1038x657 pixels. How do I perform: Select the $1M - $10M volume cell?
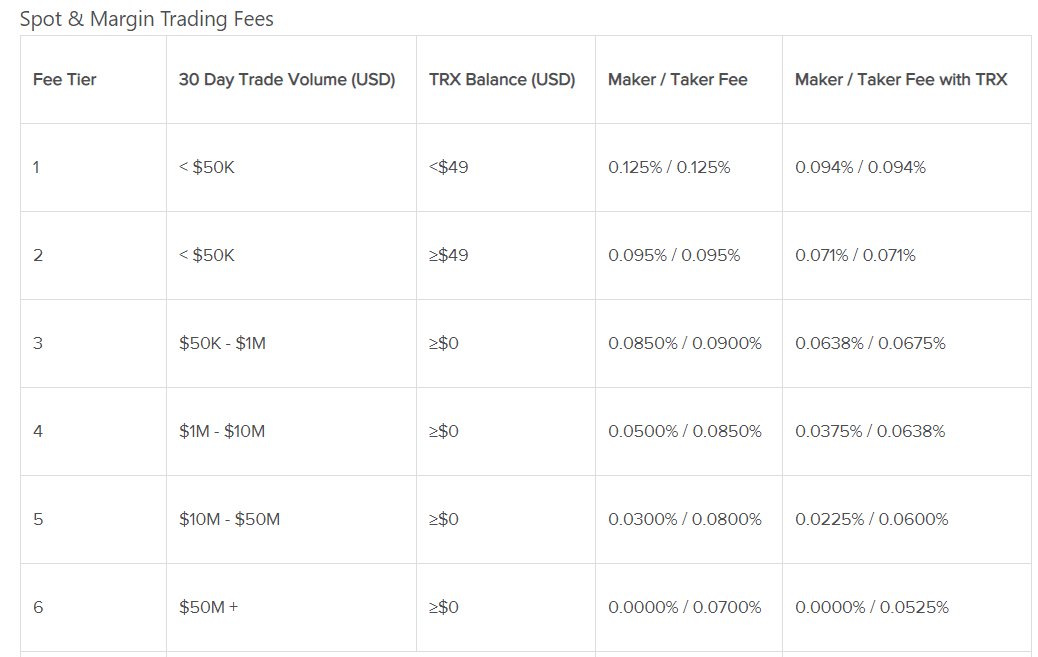222,431
